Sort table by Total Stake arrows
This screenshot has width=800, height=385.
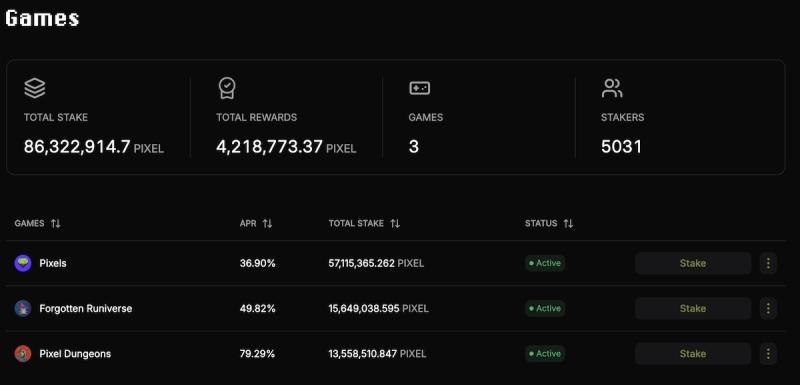click(395, 223)
